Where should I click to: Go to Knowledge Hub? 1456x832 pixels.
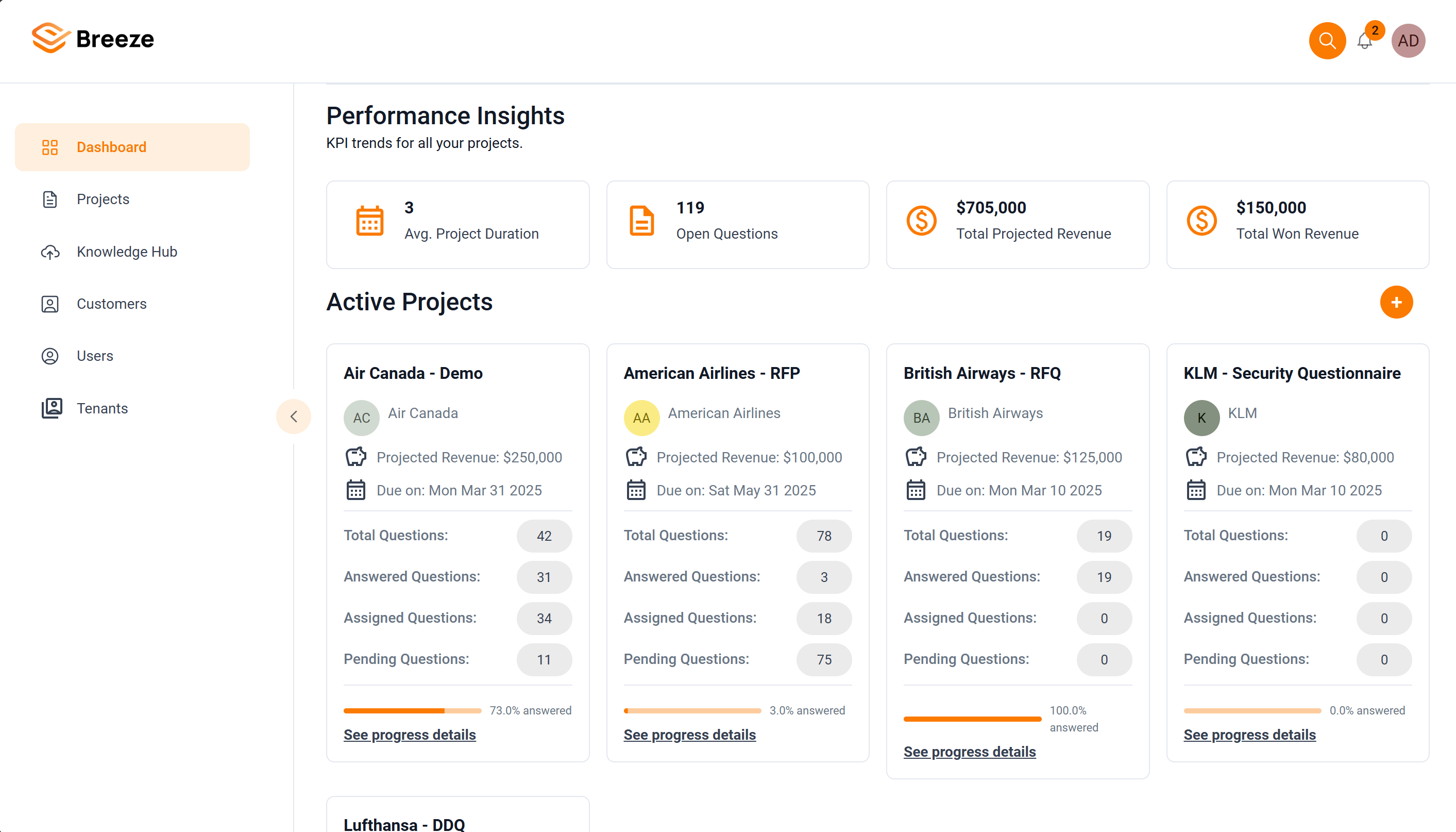tap(127, 252)
